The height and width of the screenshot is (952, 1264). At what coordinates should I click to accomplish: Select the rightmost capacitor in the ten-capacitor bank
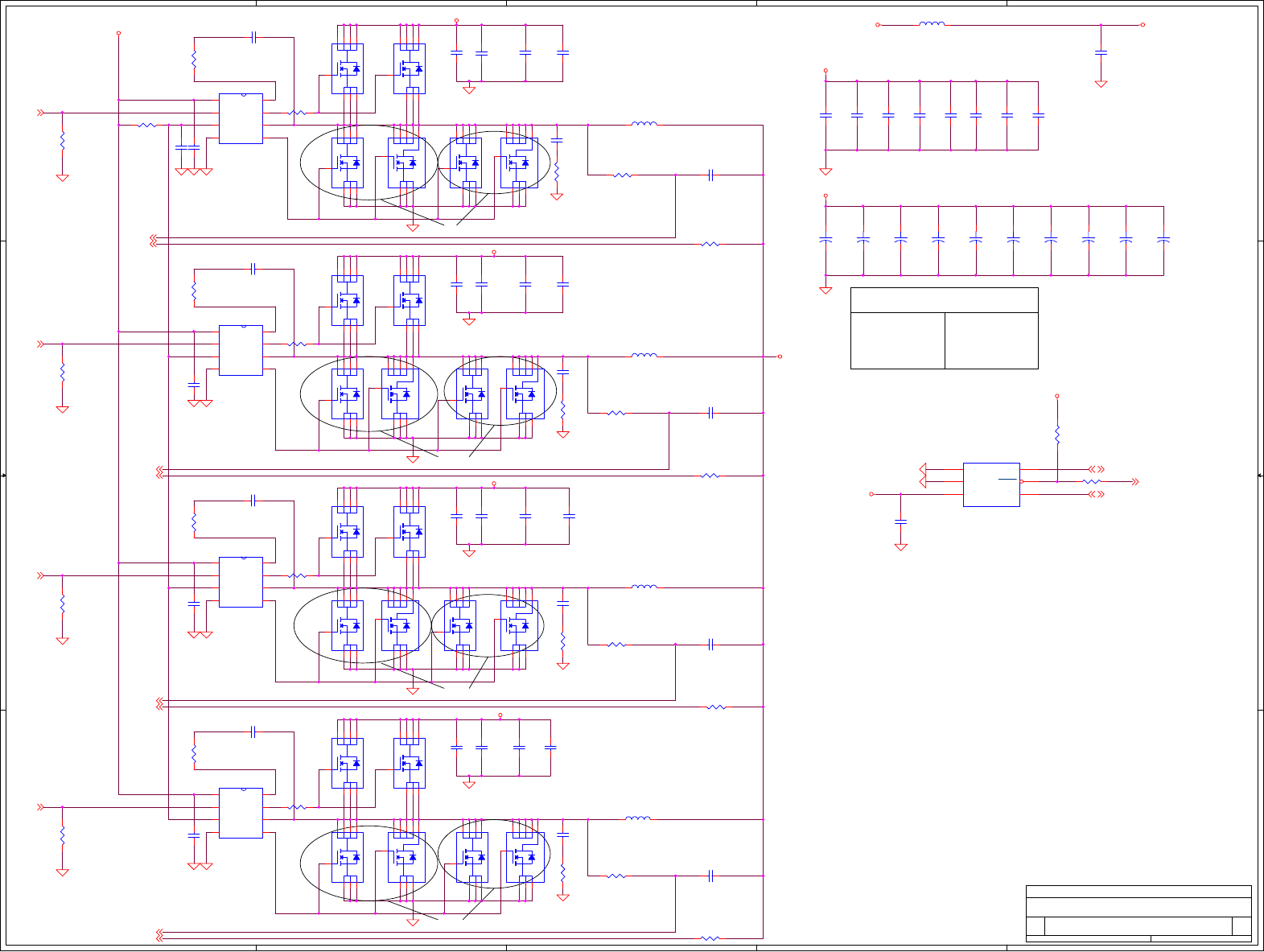(1163, 240)
